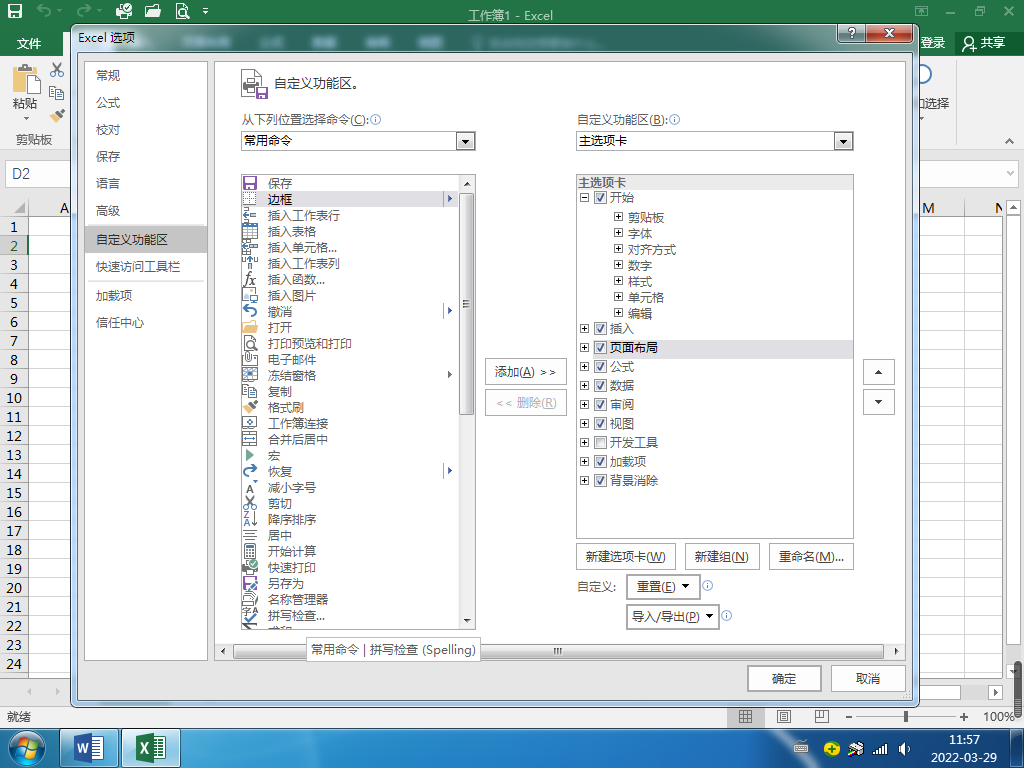Screen dimensions: 1024x768
Task: Select the 快速打印 command
Action: pos(349,568)
